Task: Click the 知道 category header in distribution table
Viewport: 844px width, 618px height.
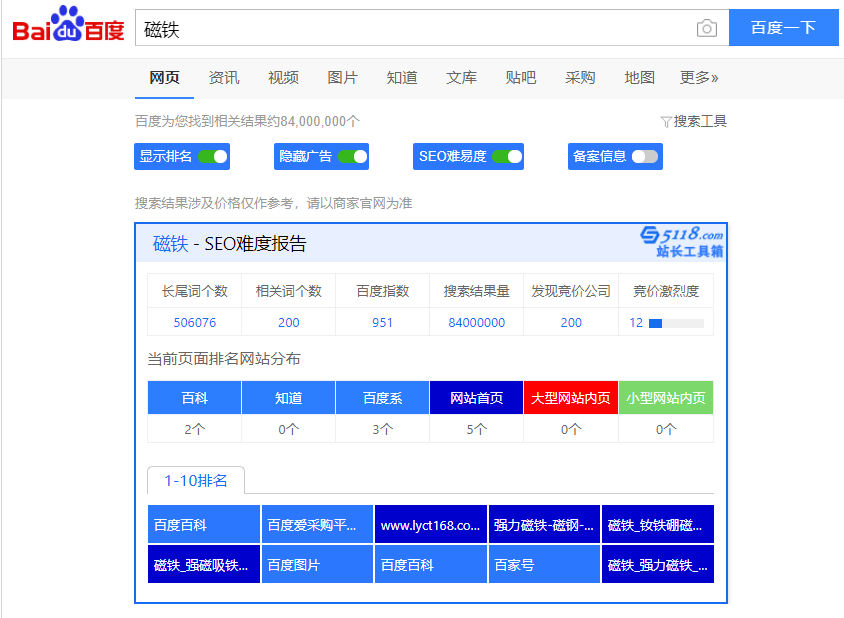Action: click(289, 398)
